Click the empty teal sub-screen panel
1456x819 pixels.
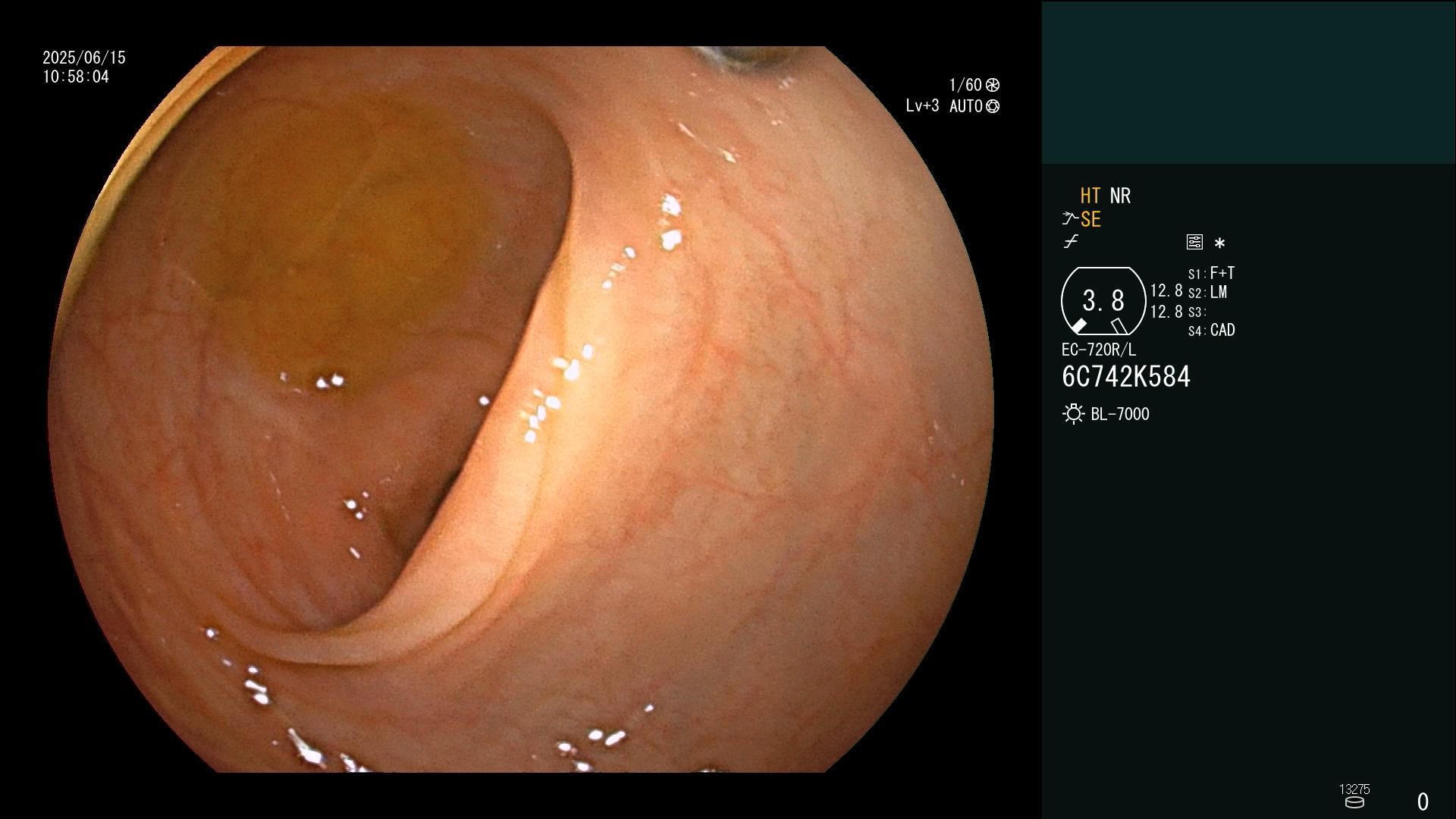(x=1249, y=82)
